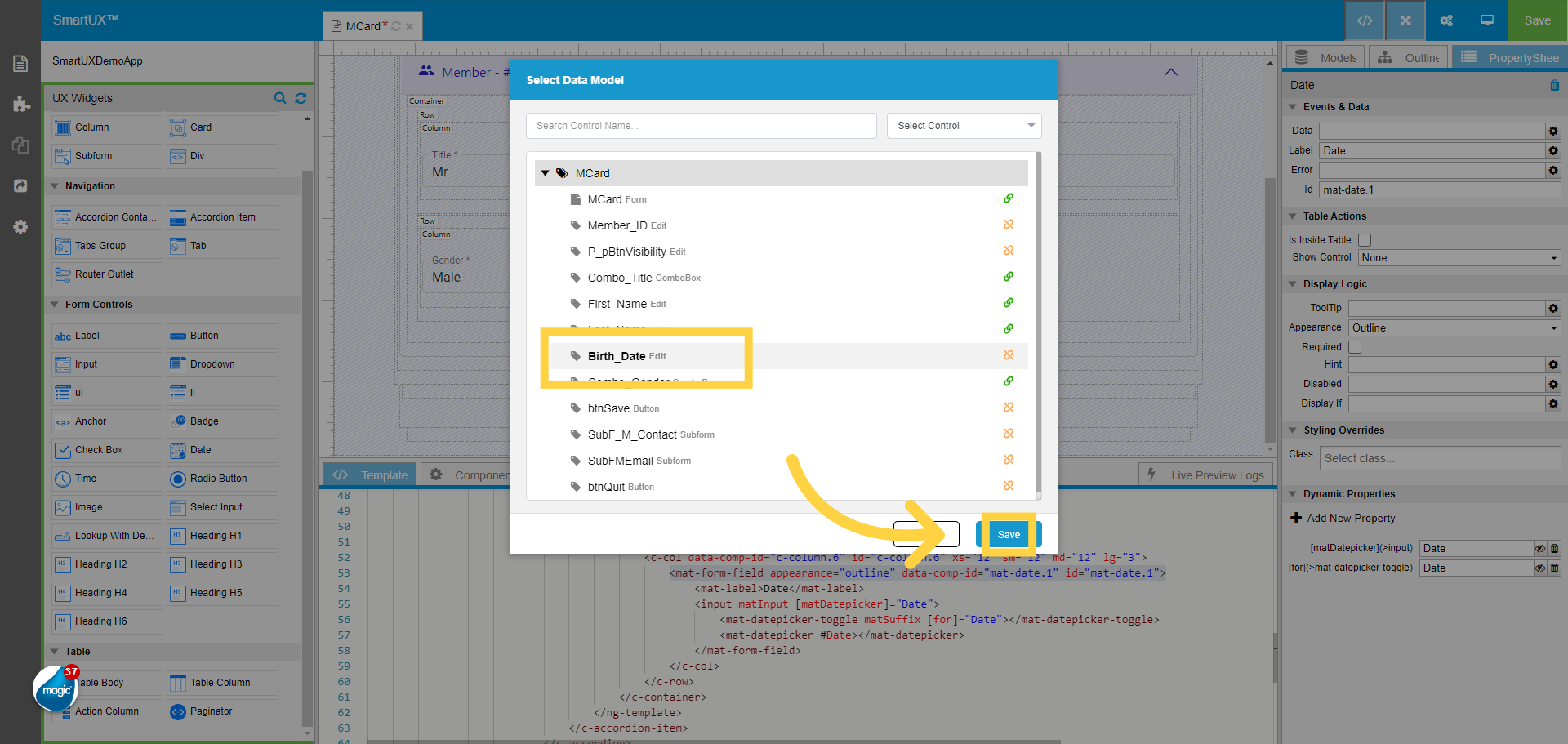Select the Radio Button form control
Image resolution: width=1568 pixels, height=744 pixels.
click(x=221, y=479)
